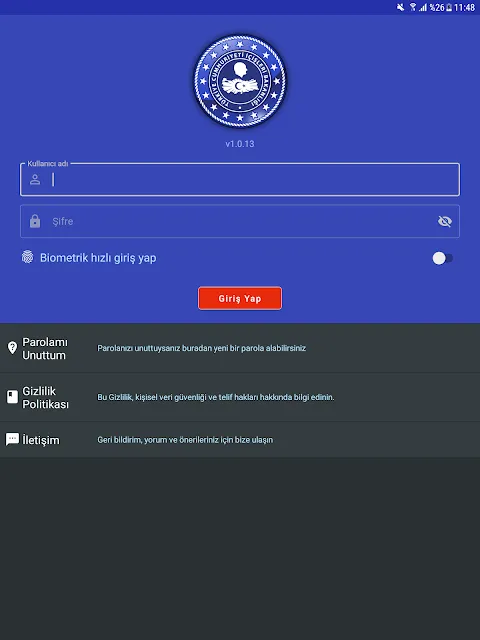Click the İletişim chat bubble icon

[12, 439]
